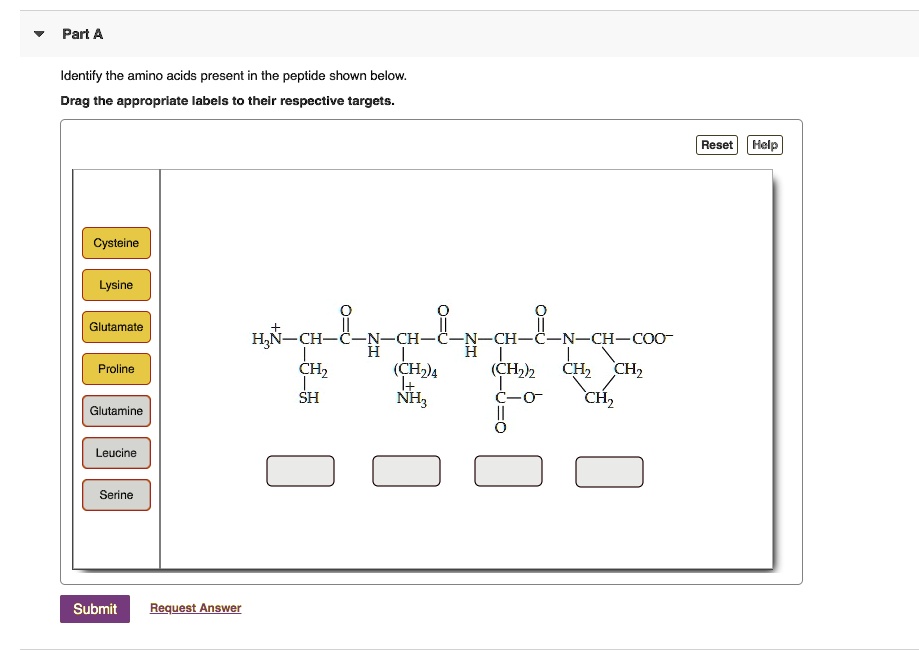Click the 'Identify the amino acids' instruction text
The height and width of the screenshot is (650, 919).
point(233,76)
